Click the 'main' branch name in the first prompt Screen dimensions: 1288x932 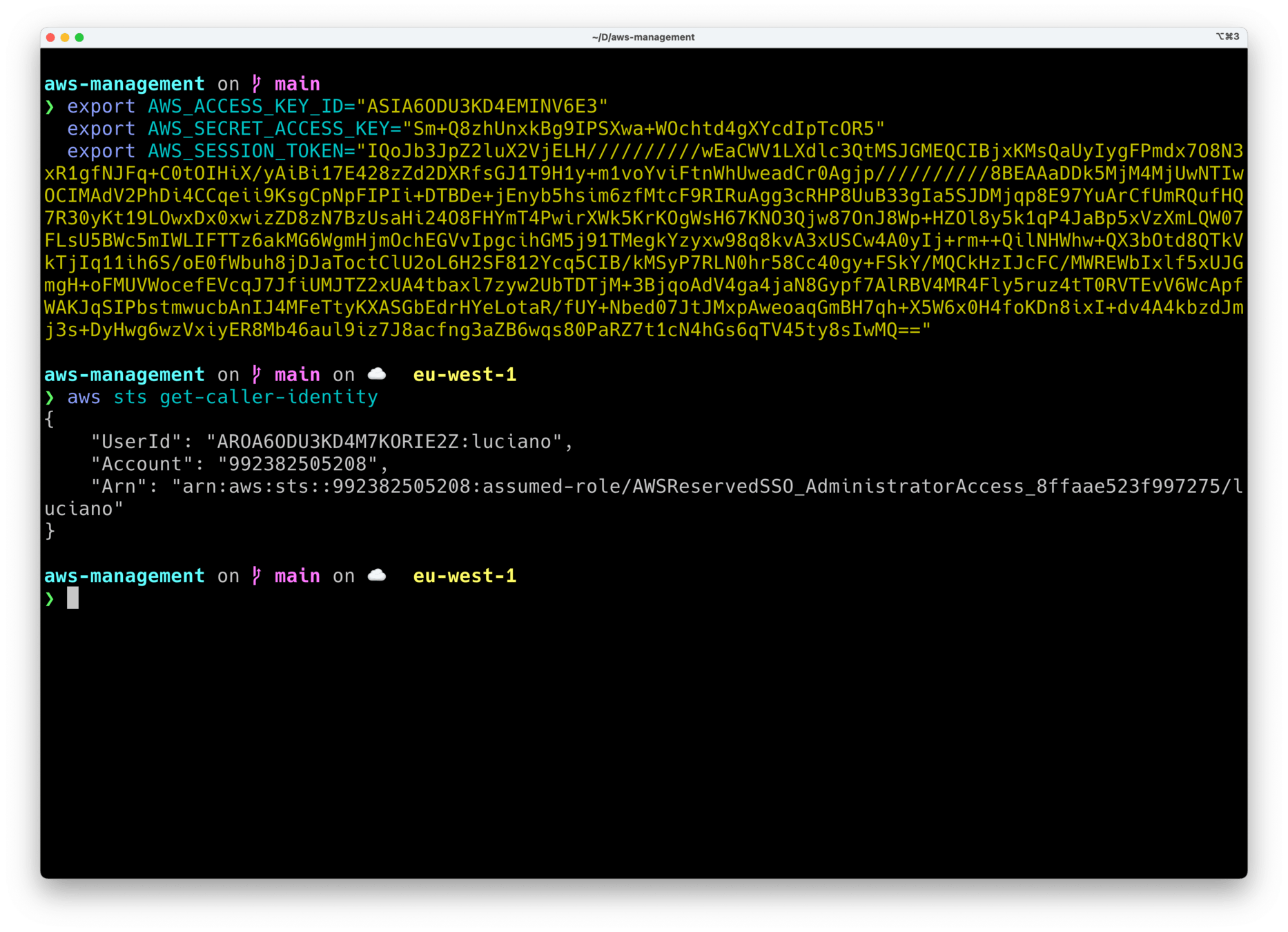(297, 84)
